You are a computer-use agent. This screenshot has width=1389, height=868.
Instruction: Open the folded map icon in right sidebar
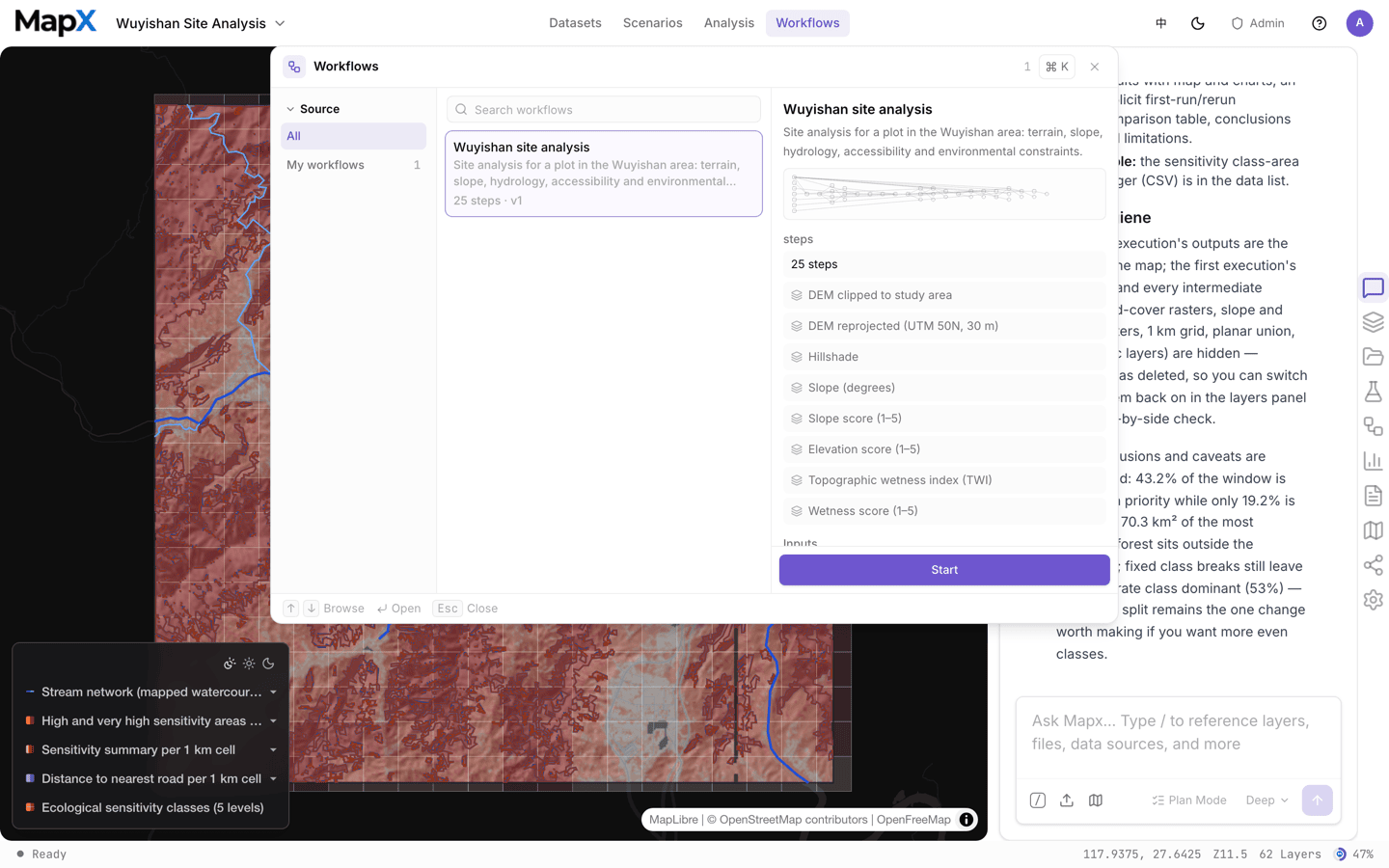1373,530
